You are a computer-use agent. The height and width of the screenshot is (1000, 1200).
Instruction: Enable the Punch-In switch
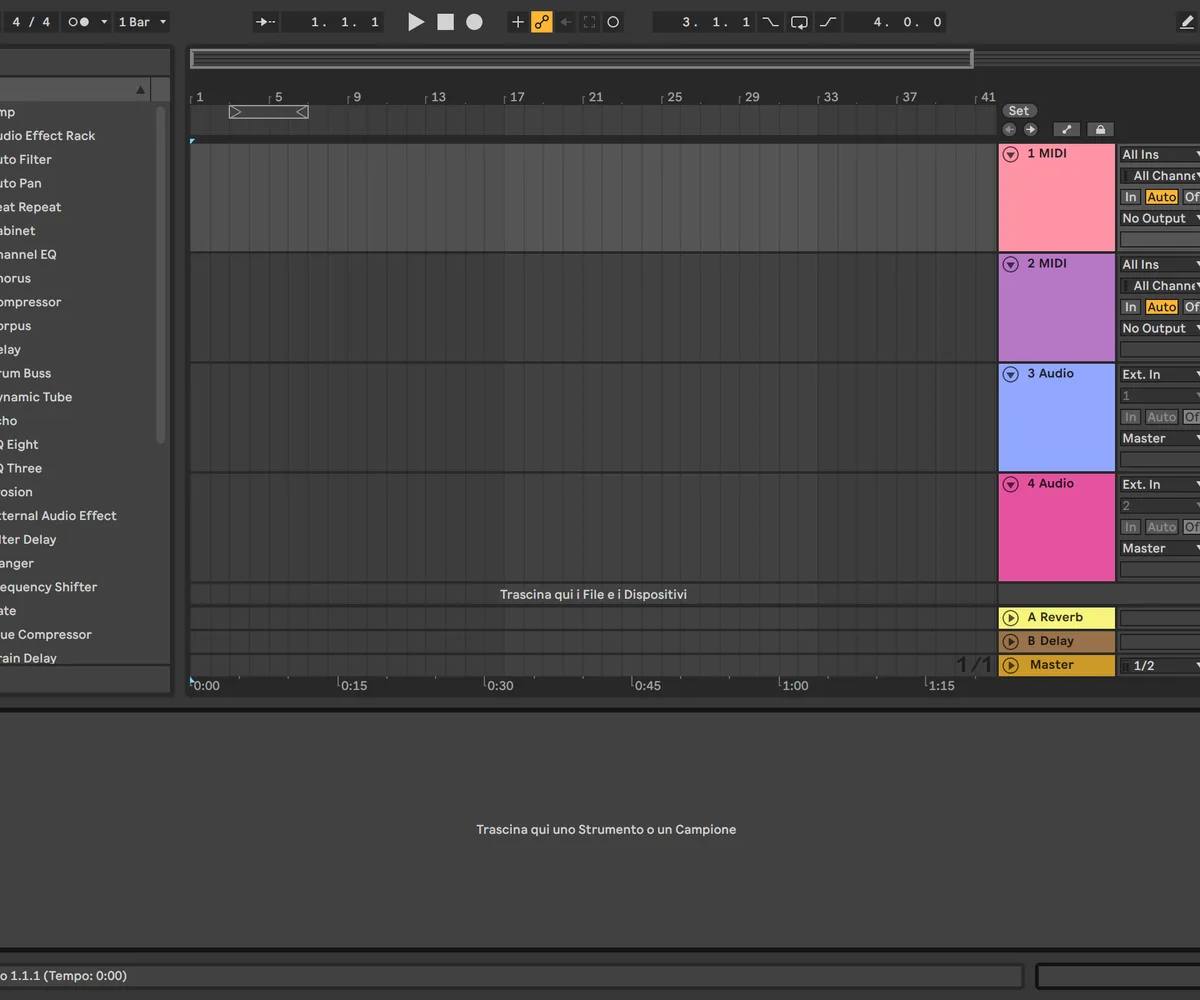click(770, 22)
